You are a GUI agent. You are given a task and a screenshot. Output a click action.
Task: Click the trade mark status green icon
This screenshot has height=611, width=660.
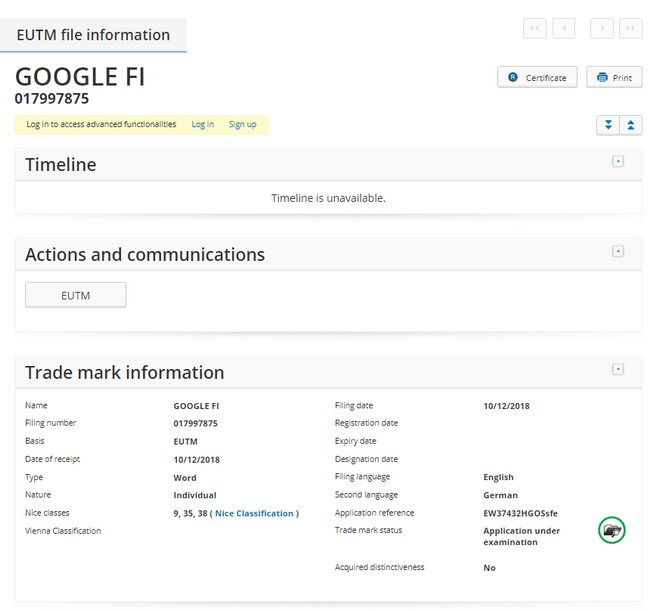[611, 530]
